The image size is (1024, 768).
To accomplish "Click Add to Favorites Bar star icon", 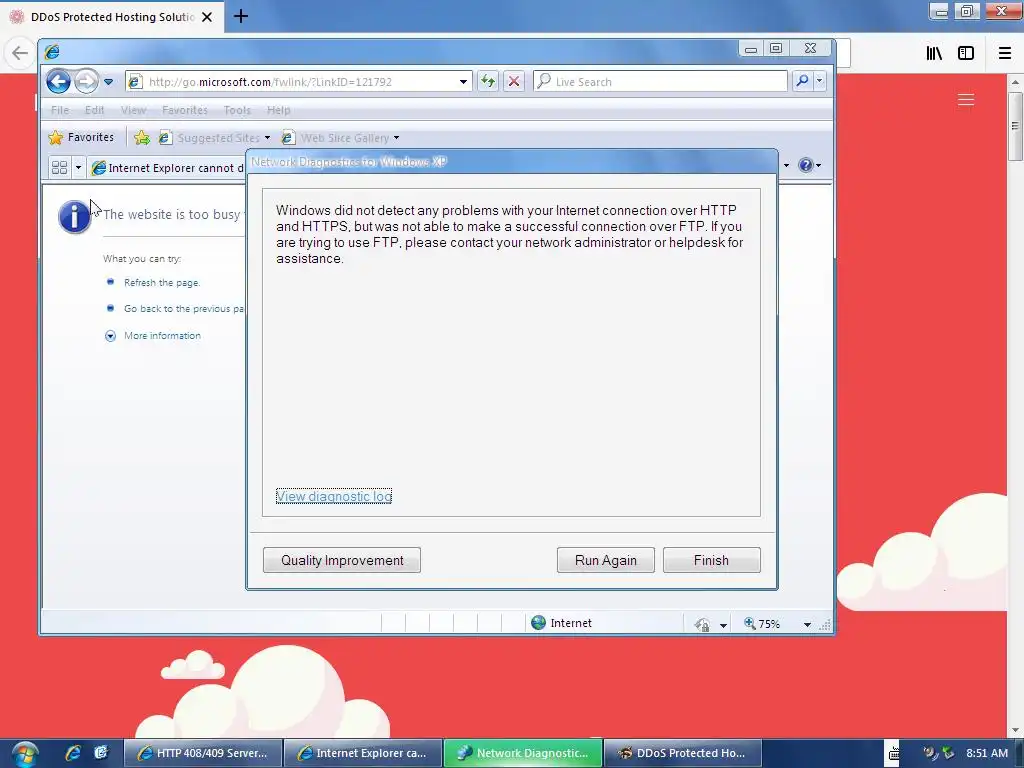I will [142, 138].
